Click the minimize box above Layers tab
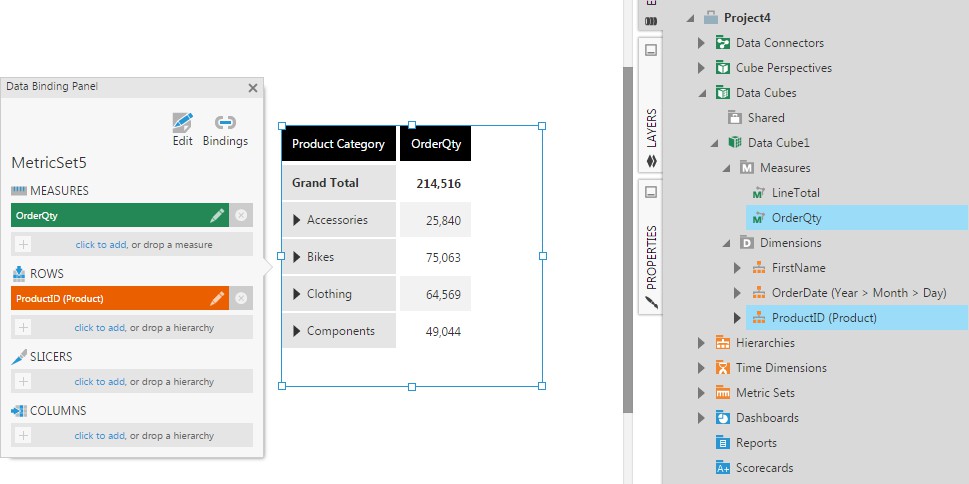 point(650,51)
